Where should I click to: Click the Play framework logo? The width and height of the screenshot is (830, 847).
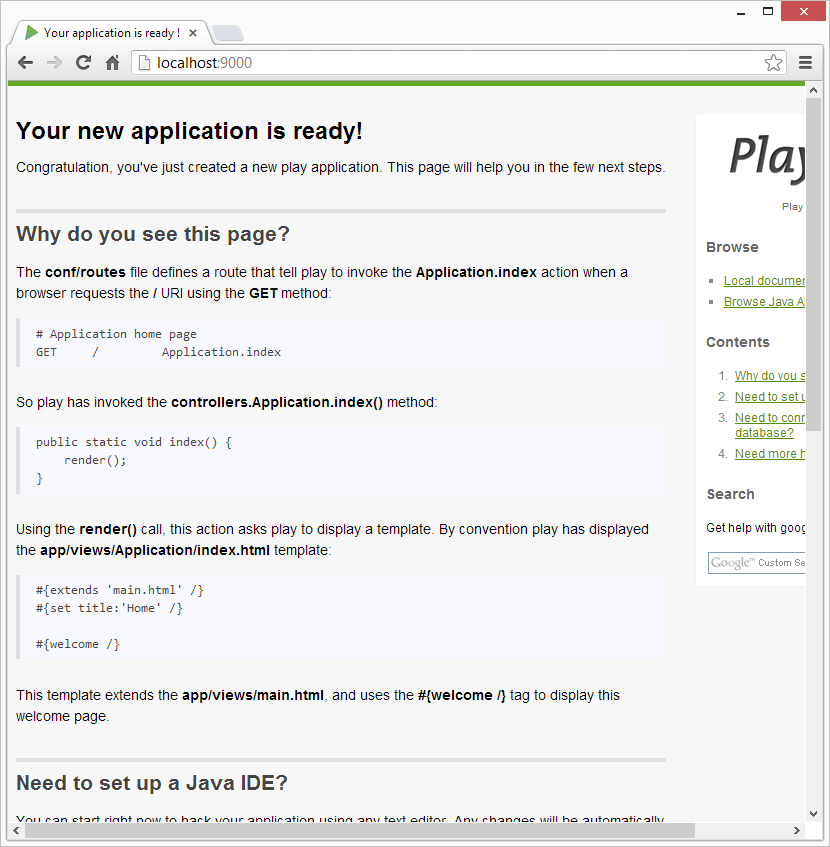[x=767, y=158]
